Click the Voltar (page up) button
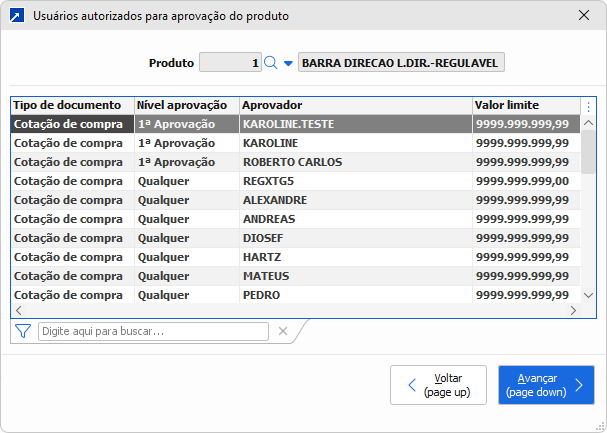The height and width of the screenshot is (433, 607). (438, 385)
